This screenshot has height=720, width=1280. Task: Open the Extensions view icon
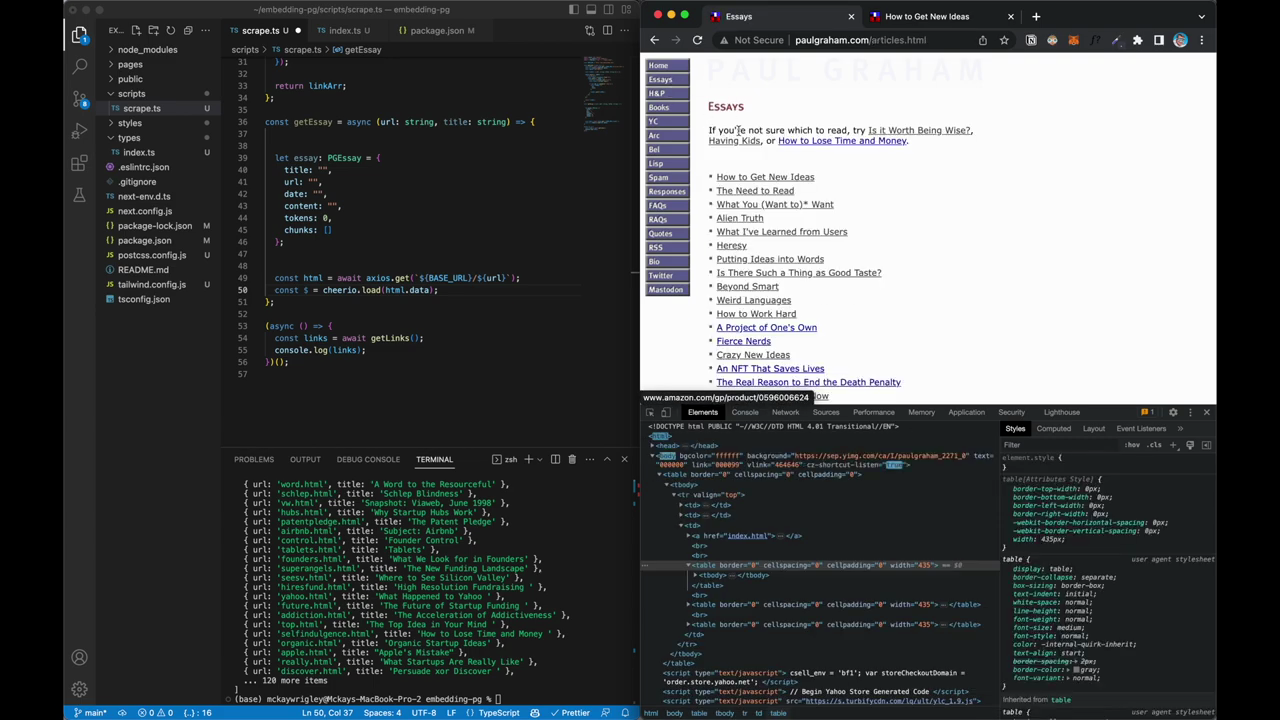pos(79,163)
